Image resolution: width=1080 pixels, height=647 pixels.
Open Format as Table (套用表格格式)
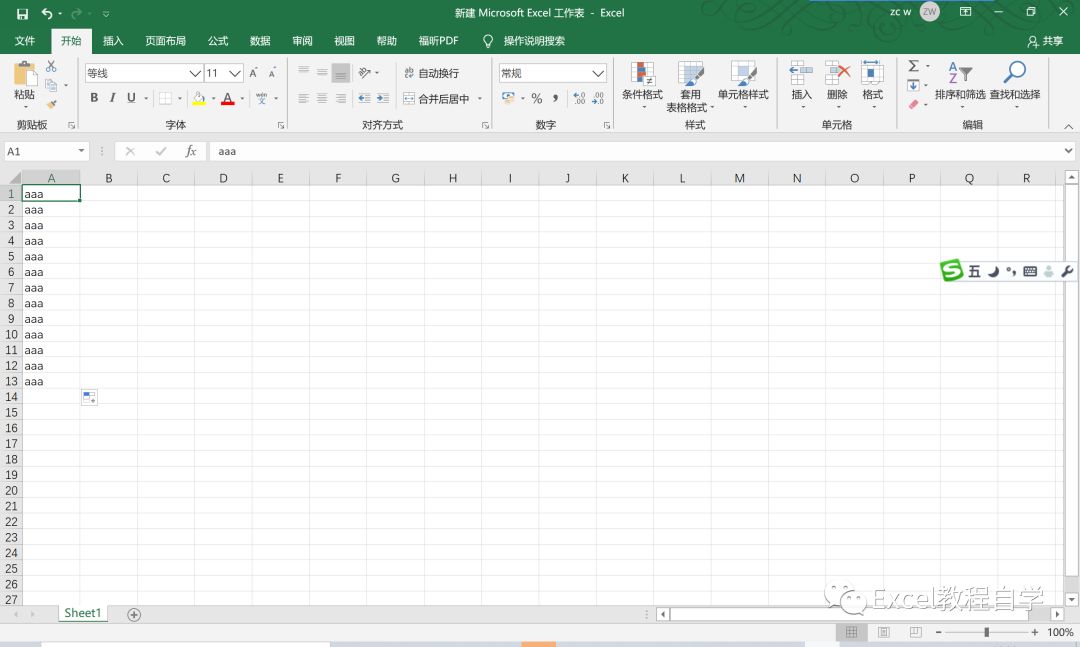[x=690, y=87]
